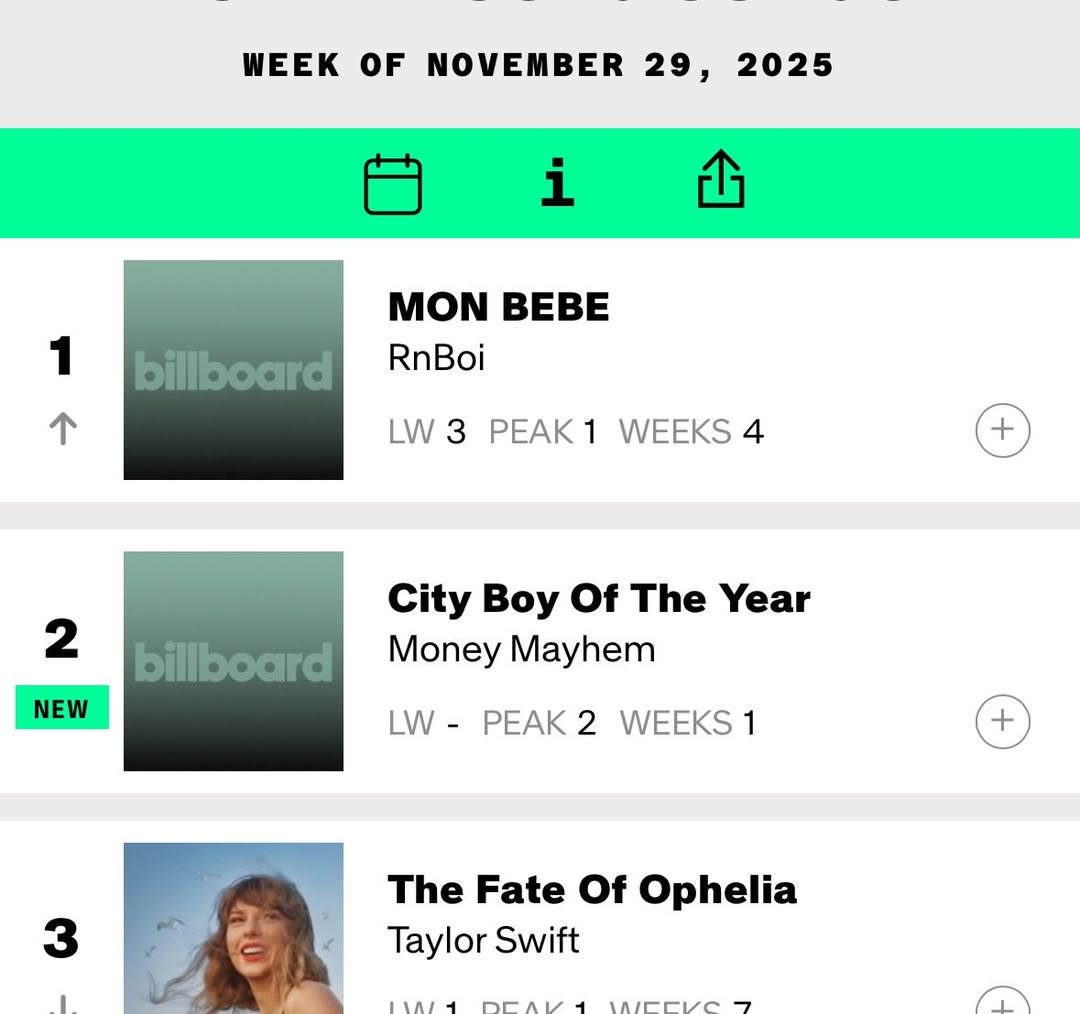Expand The Fate Of Ophelia plus icon

1002,1000
